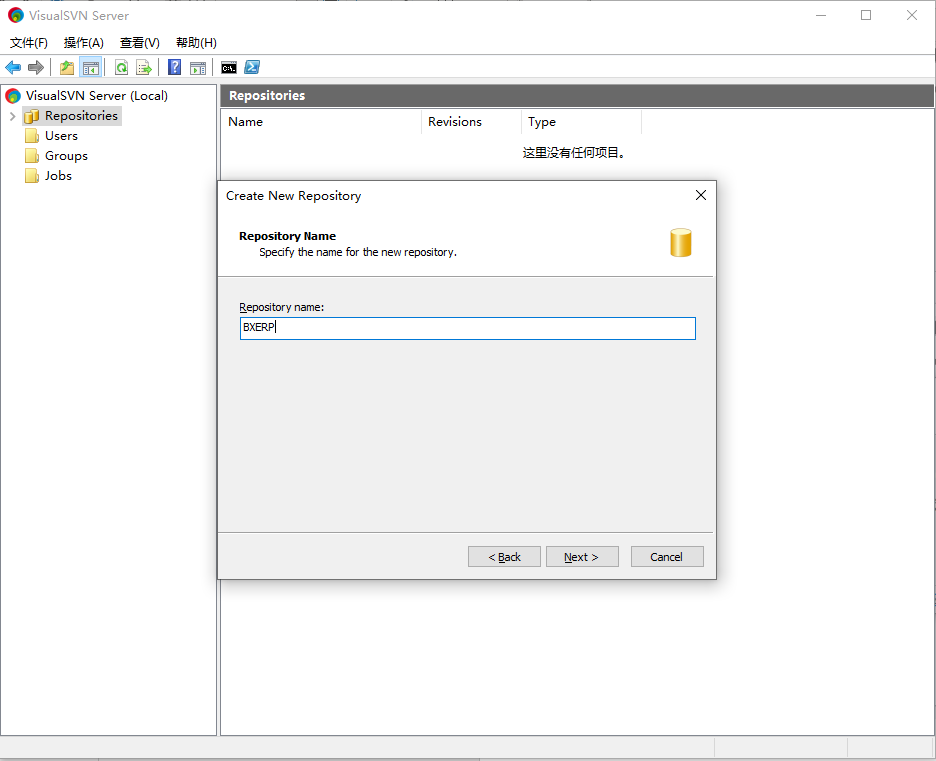Select Jobs in the tree
This screenshot has width=936, height=761.
pos(58,176)
